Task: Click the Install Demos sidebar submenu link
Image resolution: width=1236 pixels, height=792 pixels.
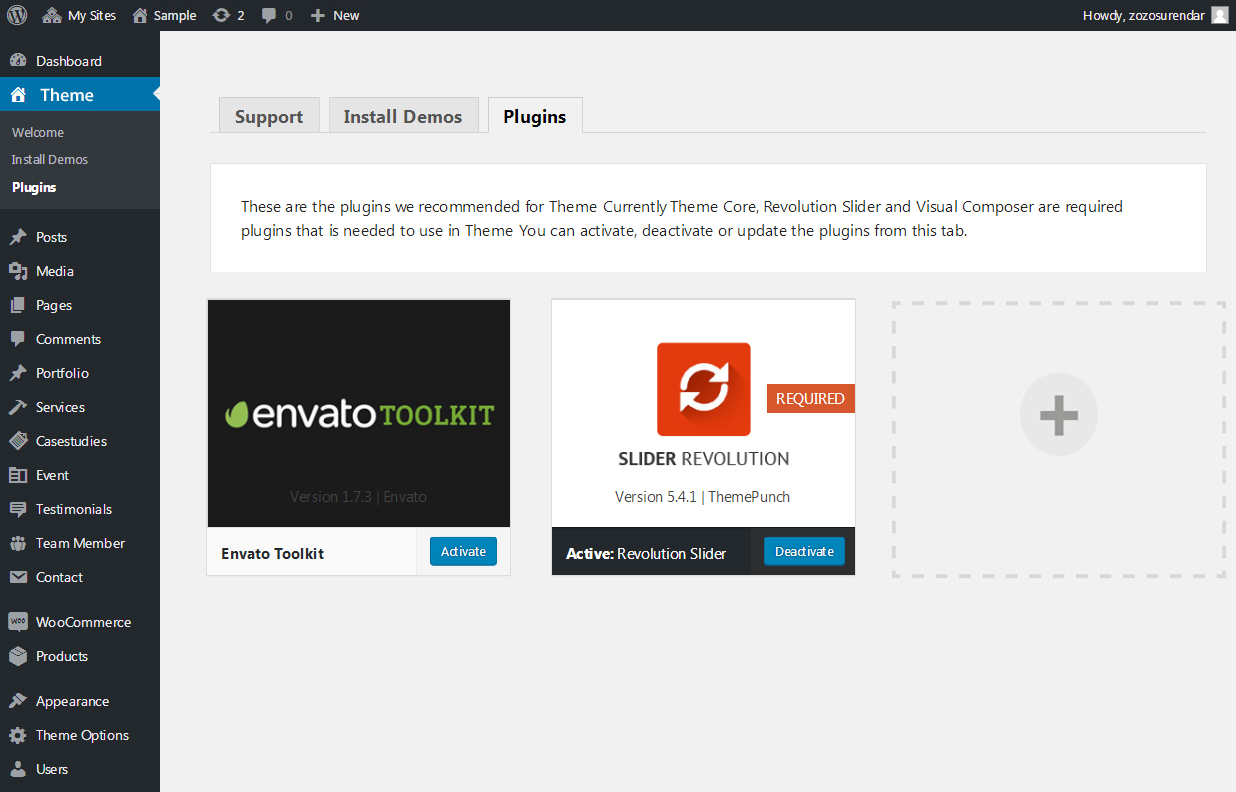Action: [x=50, y=159]
